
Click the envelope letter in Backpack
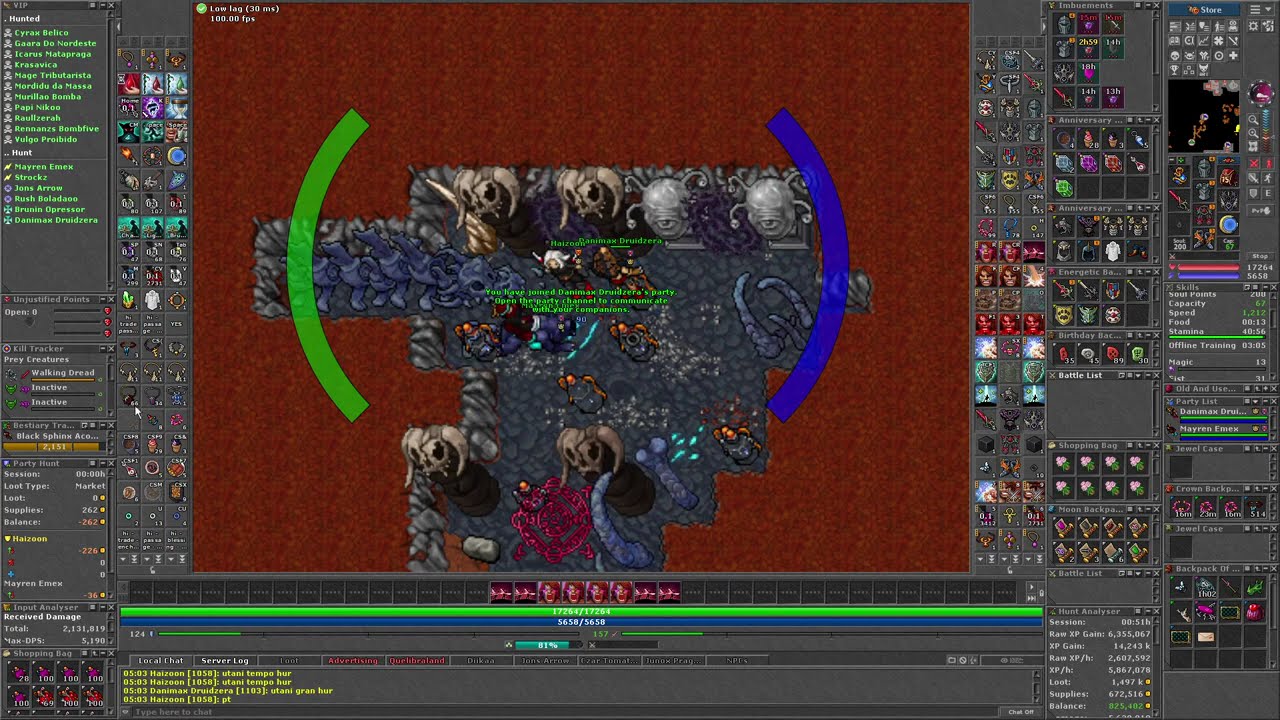pos(1206,637)
